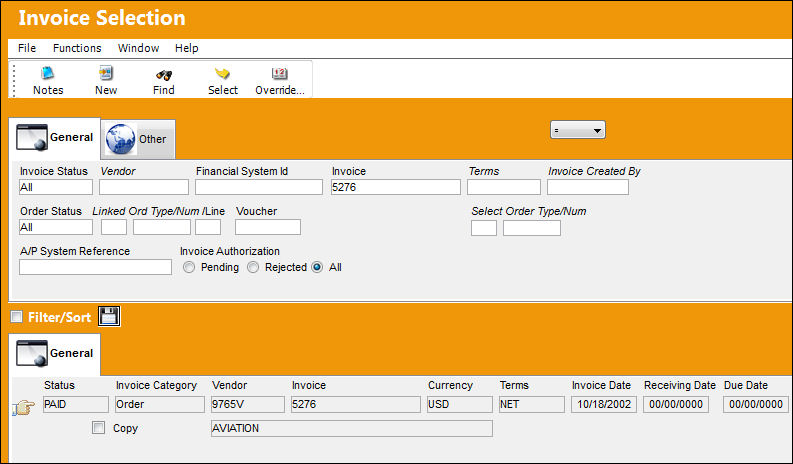Open the Notes toolbar icon
Screen dimensions: 793x464
48,73
